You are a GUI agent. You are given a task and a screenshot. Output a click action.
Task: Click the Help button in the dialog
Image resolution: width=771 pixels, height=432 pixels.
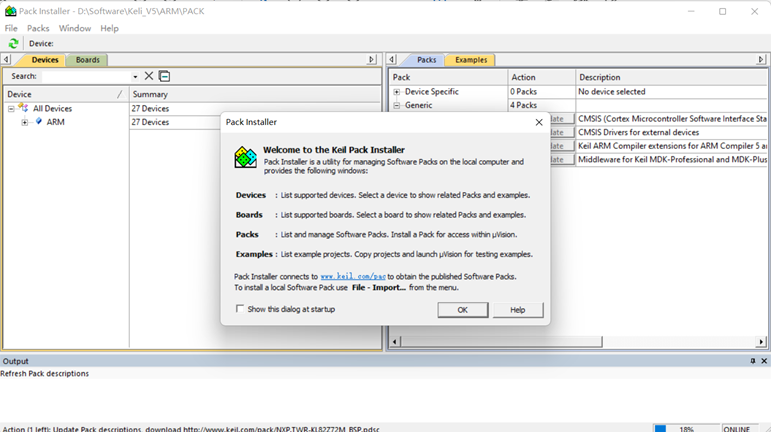518,310
